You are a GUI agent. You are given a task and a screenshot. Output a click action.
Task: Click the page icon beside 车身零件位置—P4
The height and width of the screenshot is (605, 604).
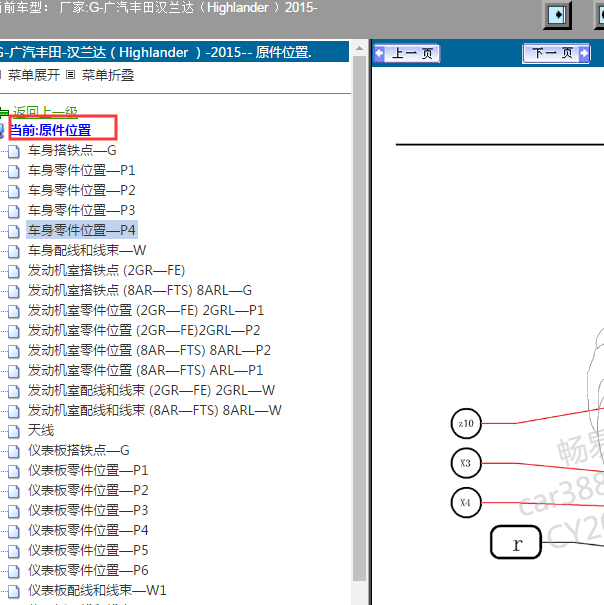(x=14, y=231)
